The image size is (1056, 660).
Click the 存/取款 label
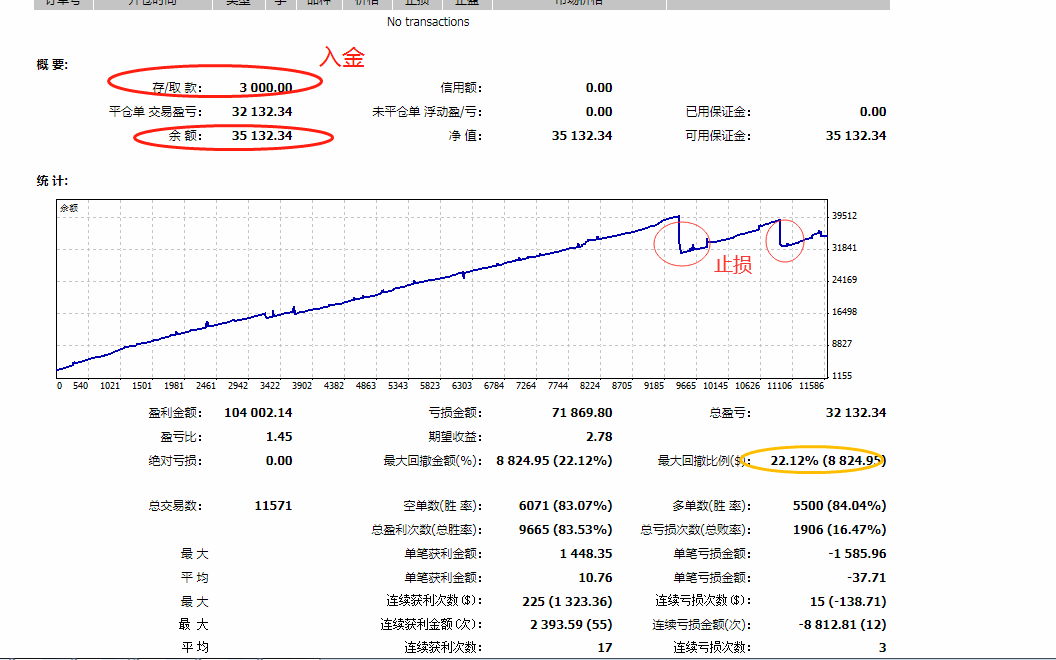click(177, 88)
